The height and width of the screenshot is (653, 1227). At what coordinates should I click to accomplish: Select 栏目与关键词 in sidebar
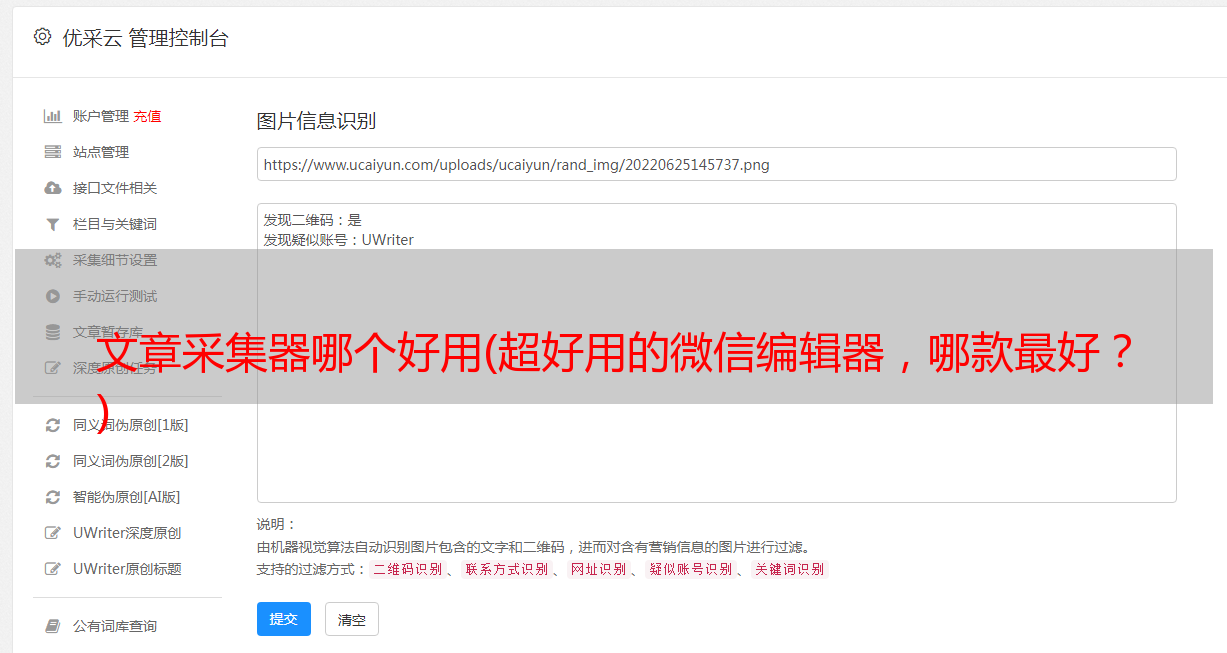click(x=115, y=224)
